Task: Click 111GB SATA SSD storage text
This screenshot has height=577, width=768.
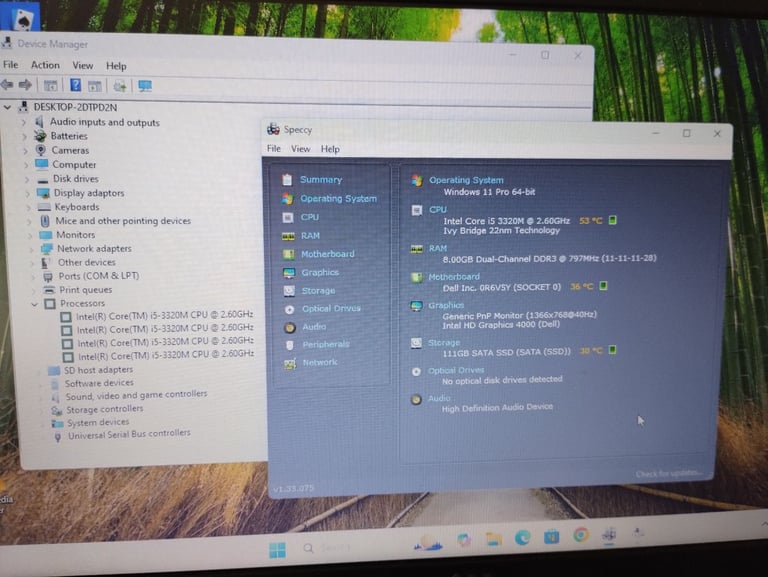Action: click(x=506, y=352)
